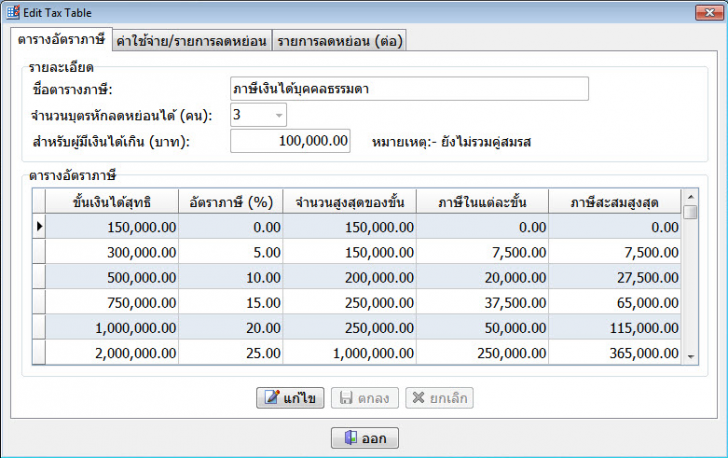Select row header of 2,000,000.00 bracket
This screenshot has height=458, width=728.
[x=39, y=352]
